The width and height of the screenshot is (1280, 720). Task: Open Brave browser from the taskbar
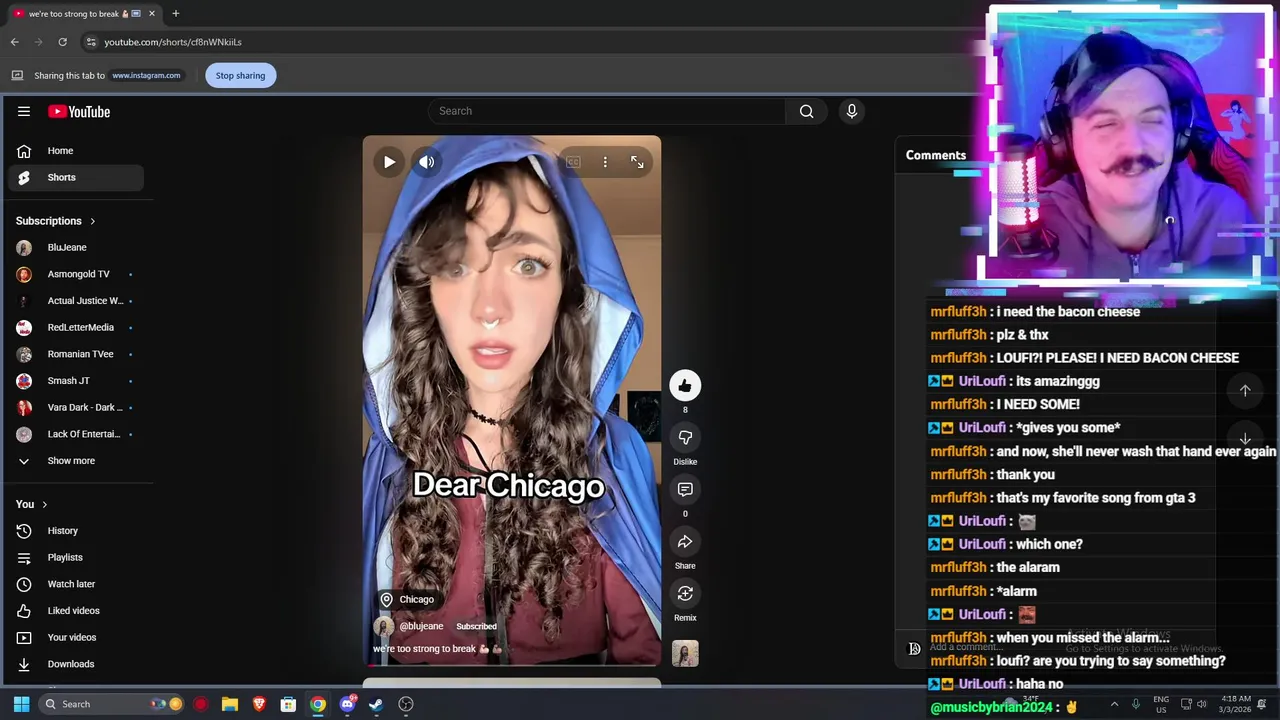(x=259, y=704)
